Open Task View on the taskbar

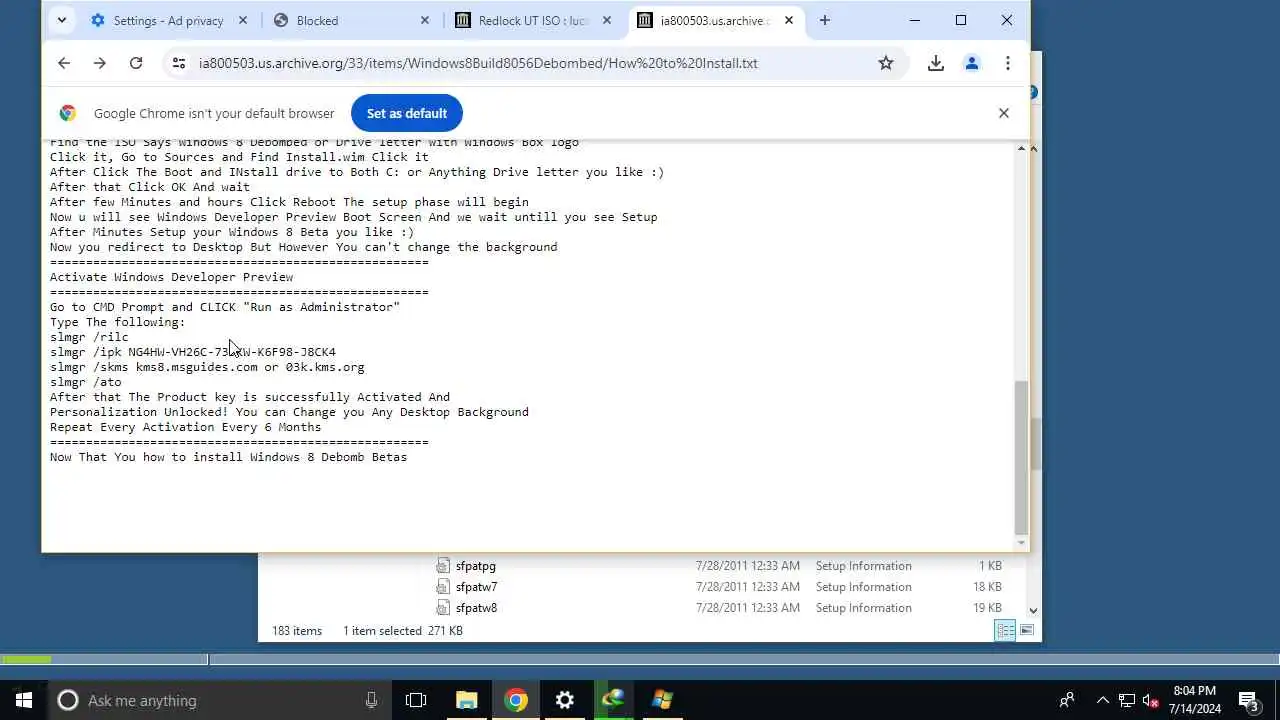tap(416, 700)
